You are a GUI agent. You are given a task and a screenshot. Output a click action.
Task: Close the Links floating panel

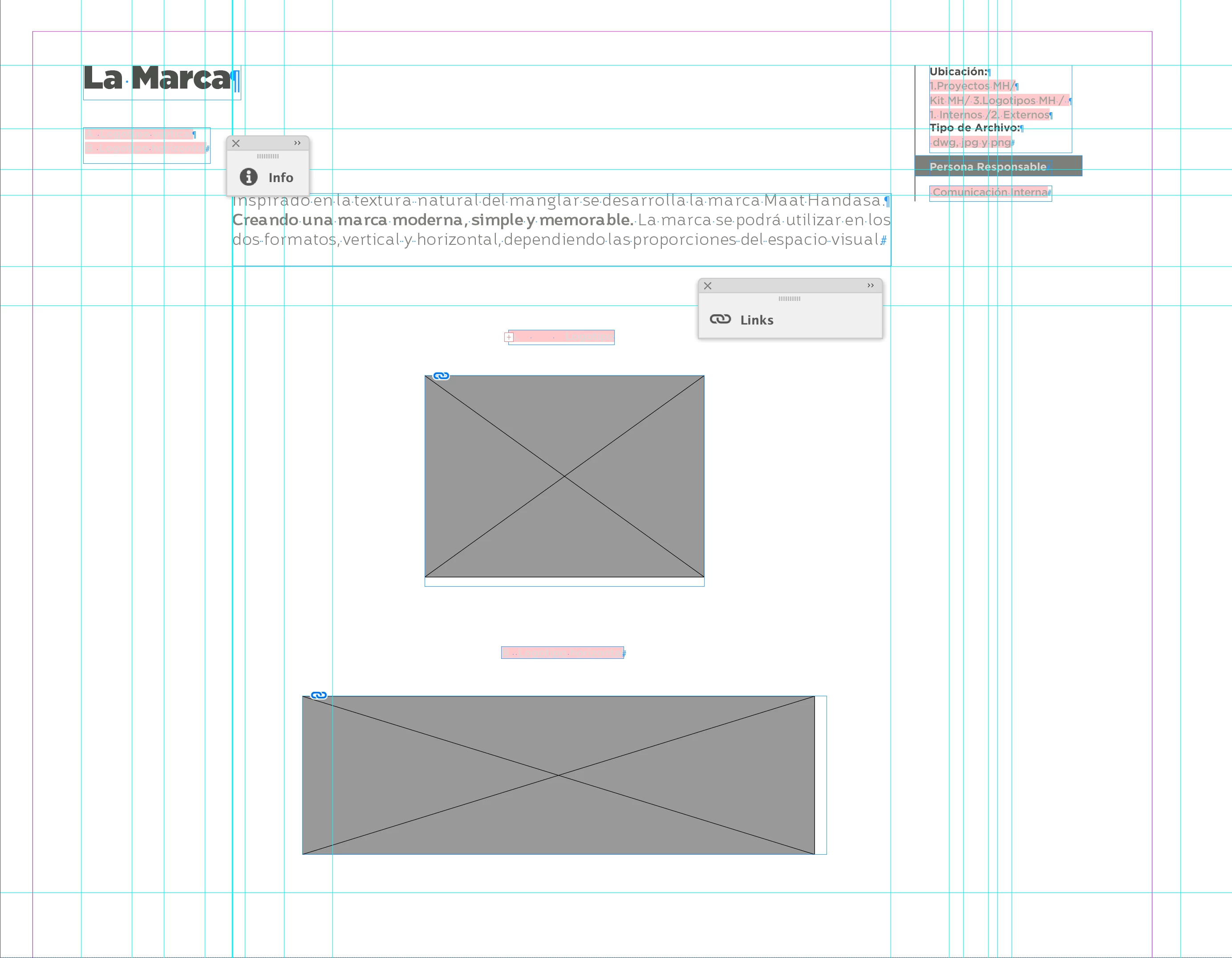coord(707,286)
